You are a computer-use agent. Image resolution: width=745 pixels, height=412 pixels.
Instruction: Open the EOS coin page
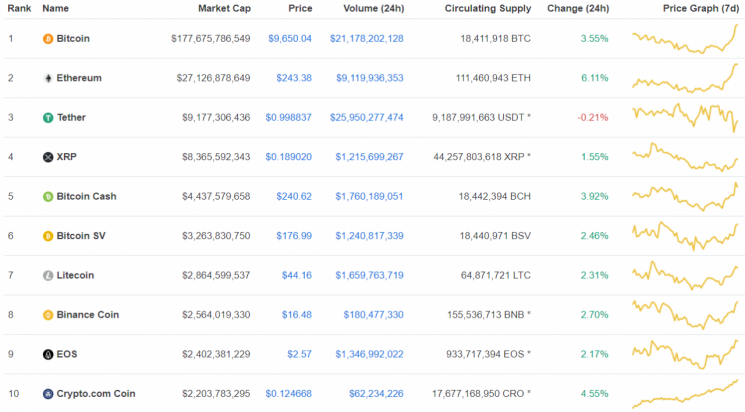pos(67,354)
